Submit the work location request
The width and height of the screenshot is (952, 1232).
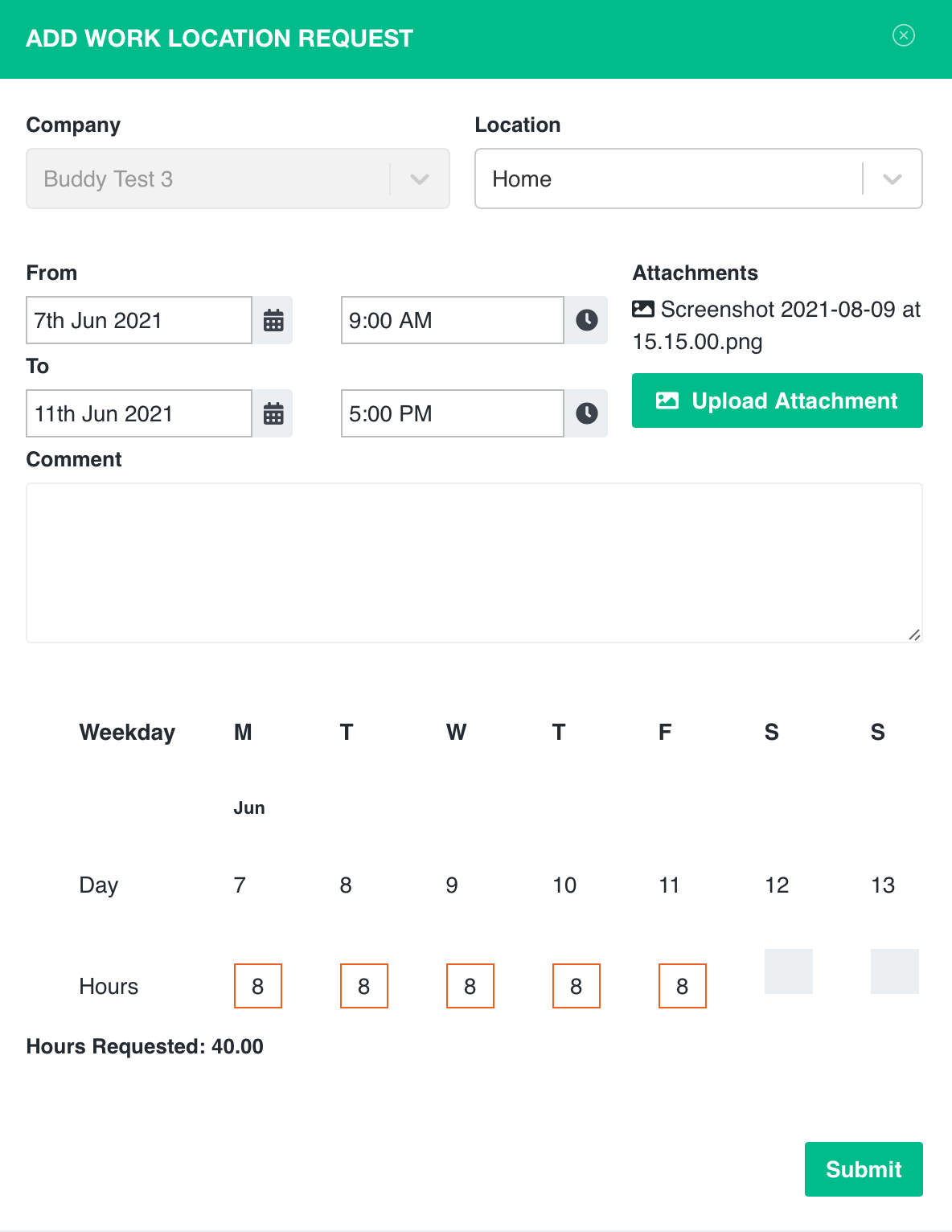point(864,1168)
